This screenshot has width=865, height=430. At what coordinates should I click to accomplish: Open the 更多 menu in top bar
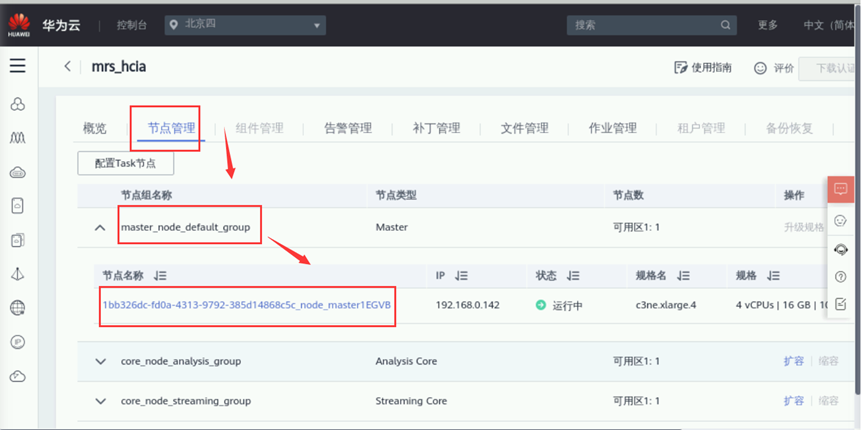(x=767, y=25)
